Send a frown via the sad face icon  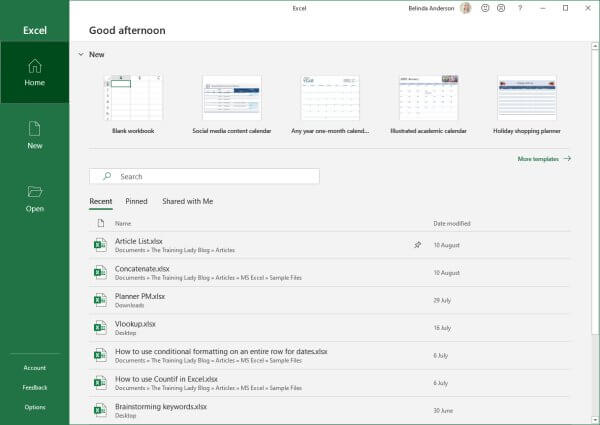[x=501, y=8]
